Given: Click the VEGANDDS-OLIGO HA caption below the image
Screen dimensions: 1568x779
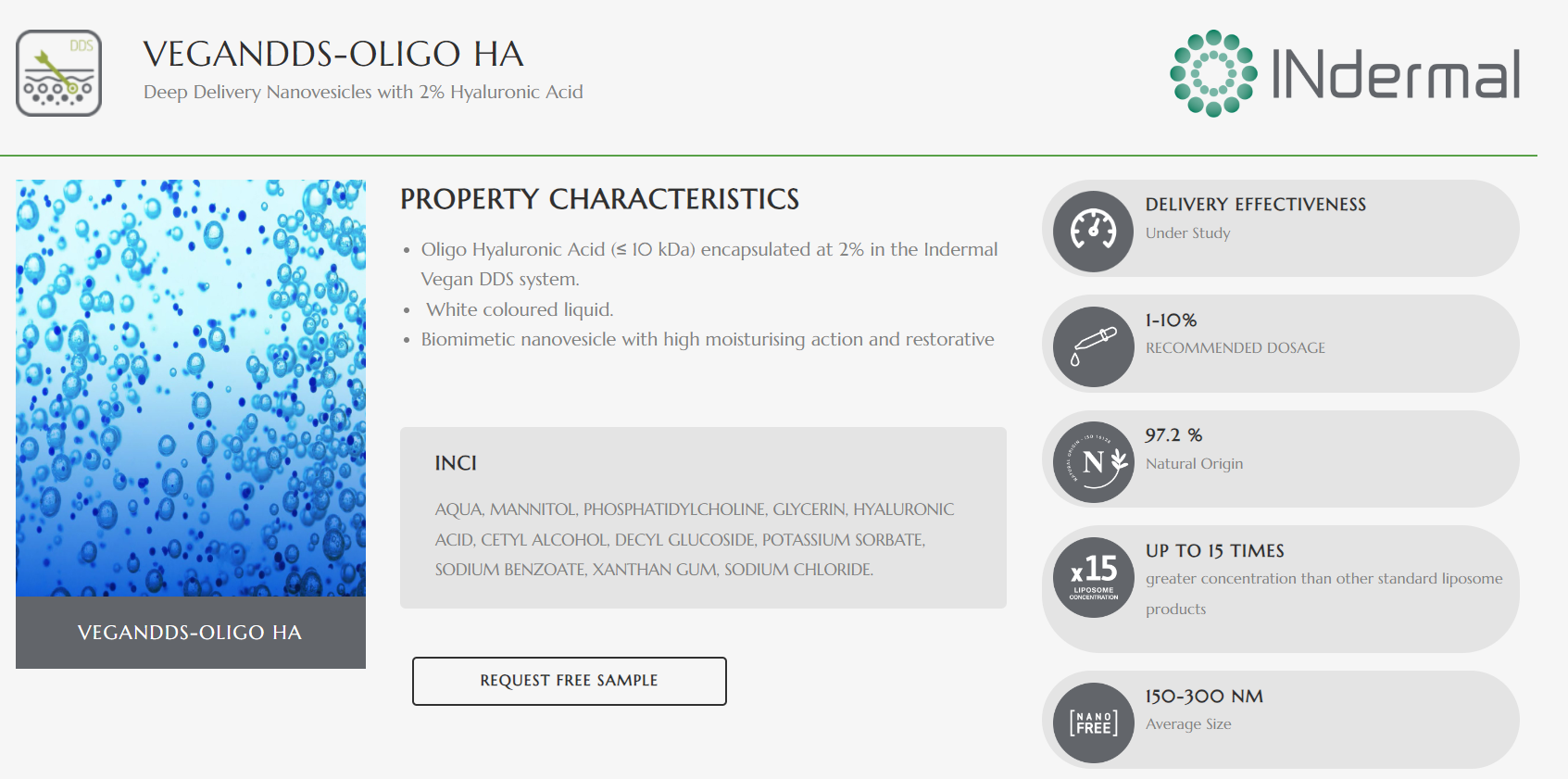Looking at the screenshot, I should point(190,633).
